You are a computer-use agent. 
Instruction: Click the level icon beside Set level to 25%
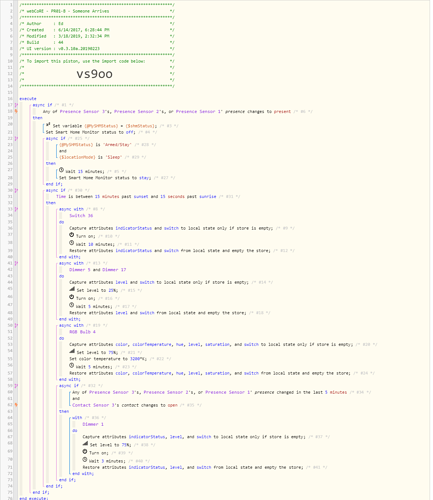tap(72, 289)
